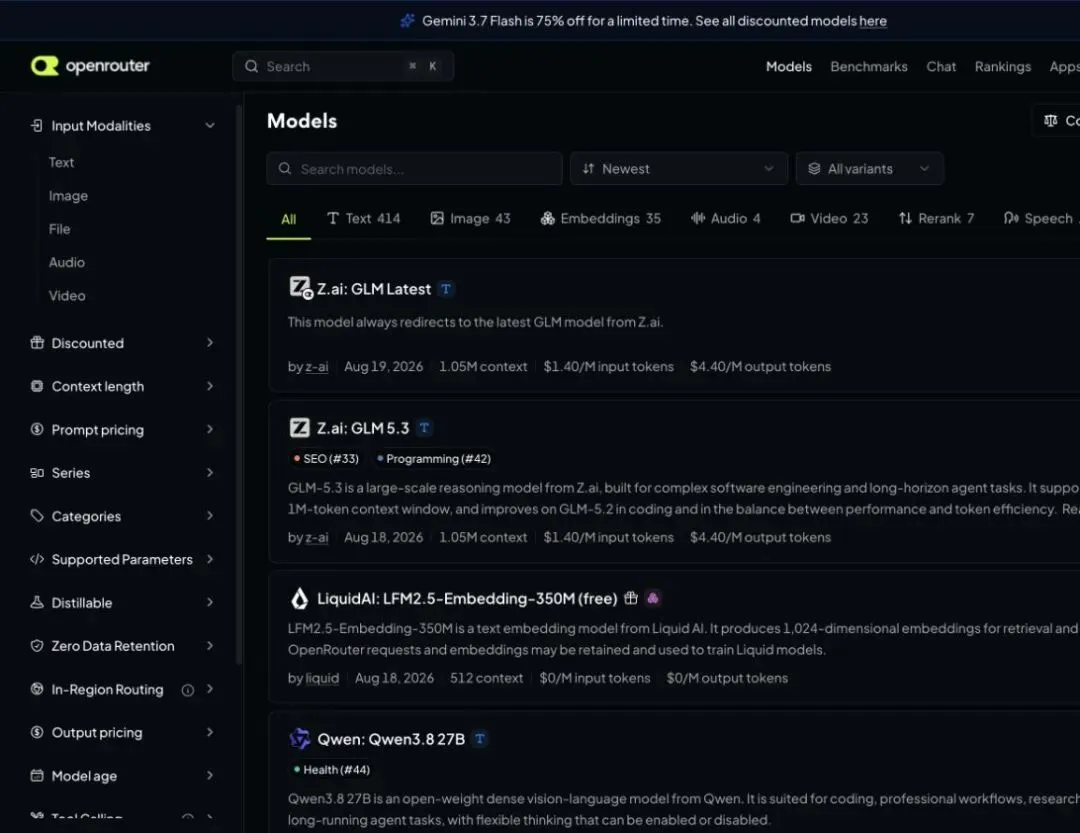Screen dimensions: 1080x833
Task: Open the Chat nav item
Action: 941,67
